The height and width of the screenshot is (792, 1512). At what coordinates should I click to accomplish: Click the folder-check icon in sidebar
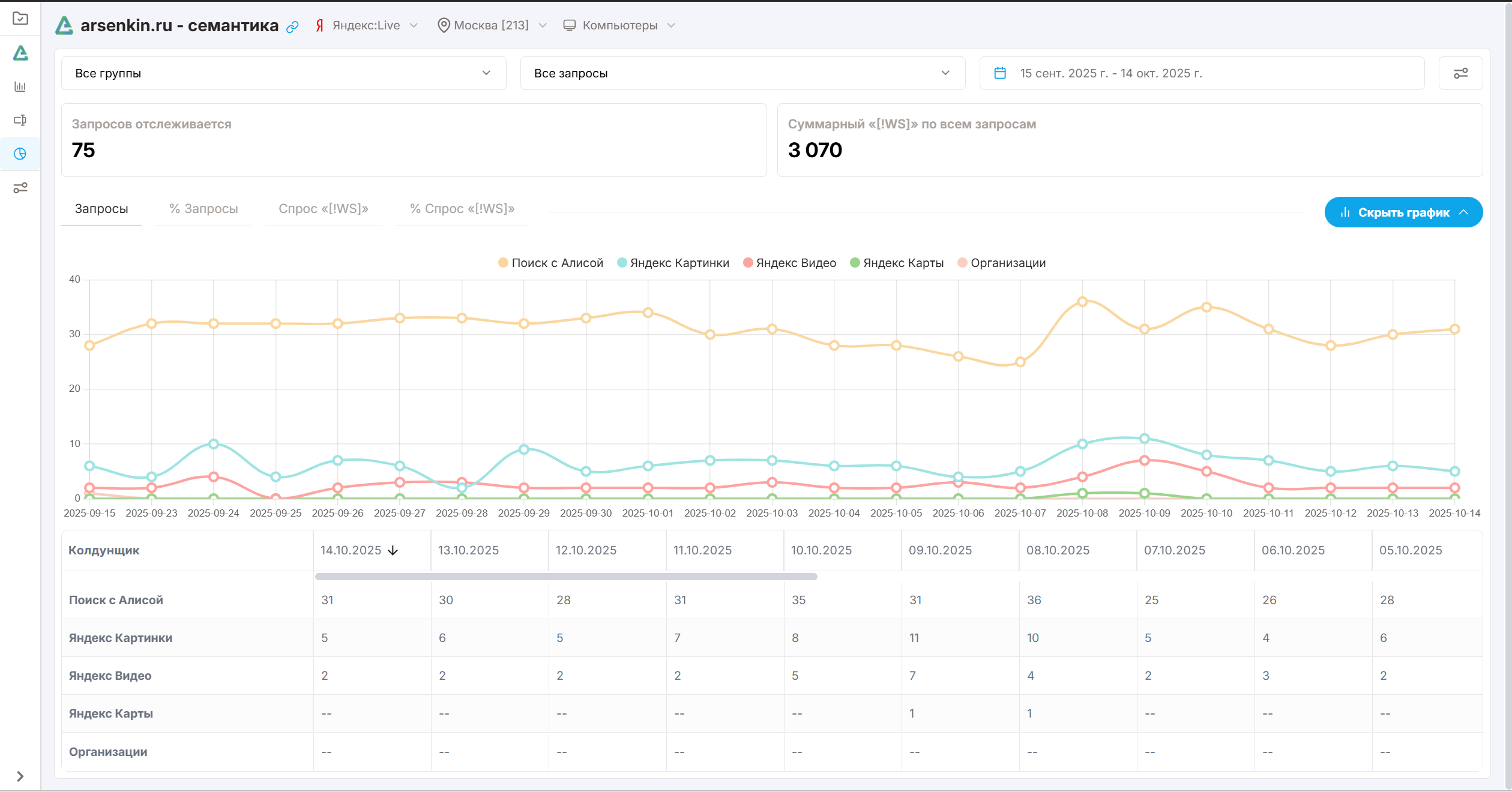20,19
